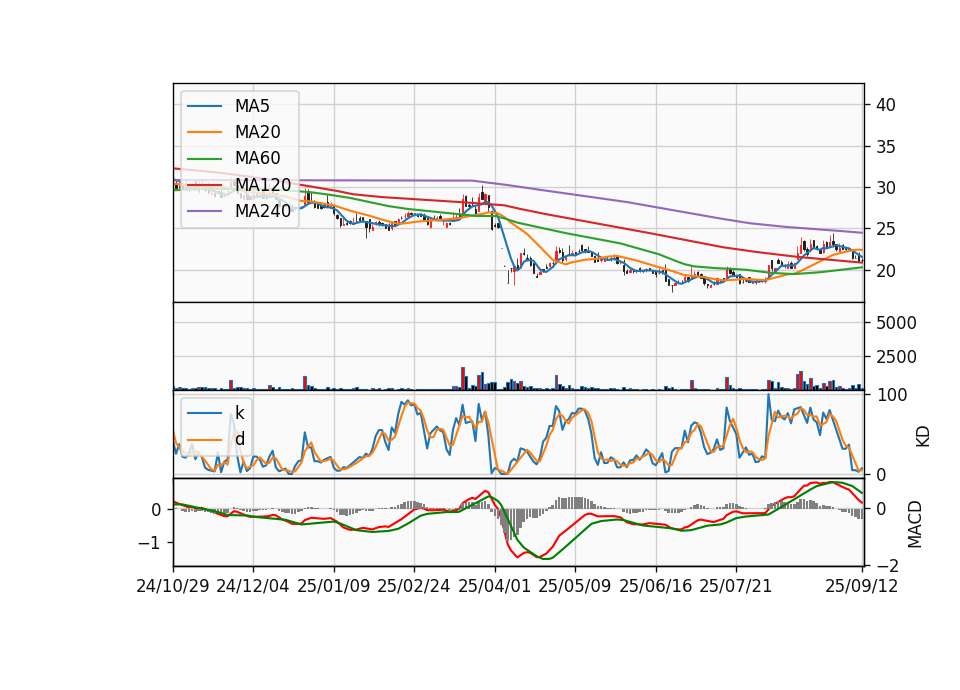Click the MA20 legend label
960x690 pixels.
[x=257, y=132]
